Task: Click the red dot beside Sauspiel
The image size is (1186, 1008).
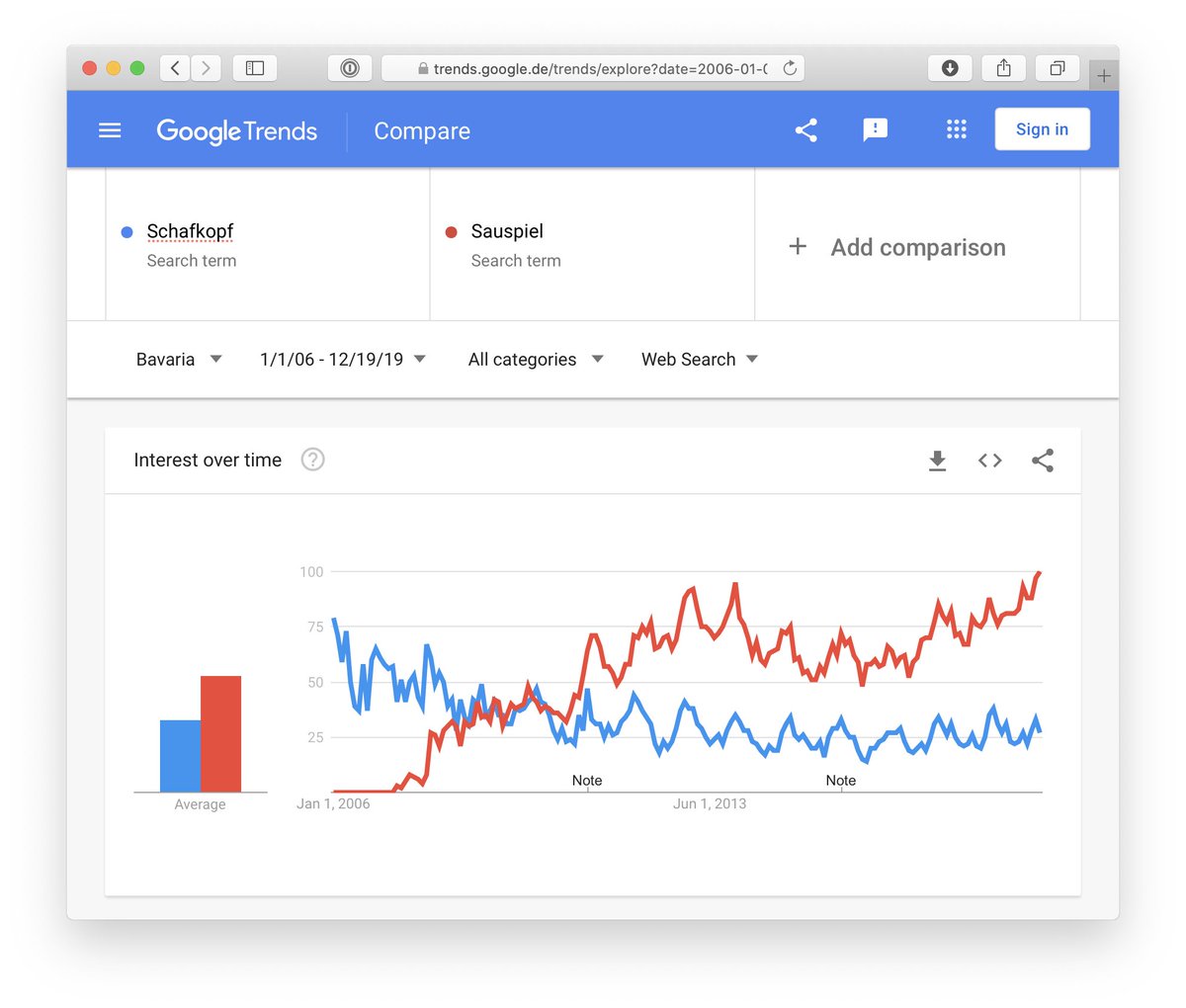Action: [x=451, y=232]
